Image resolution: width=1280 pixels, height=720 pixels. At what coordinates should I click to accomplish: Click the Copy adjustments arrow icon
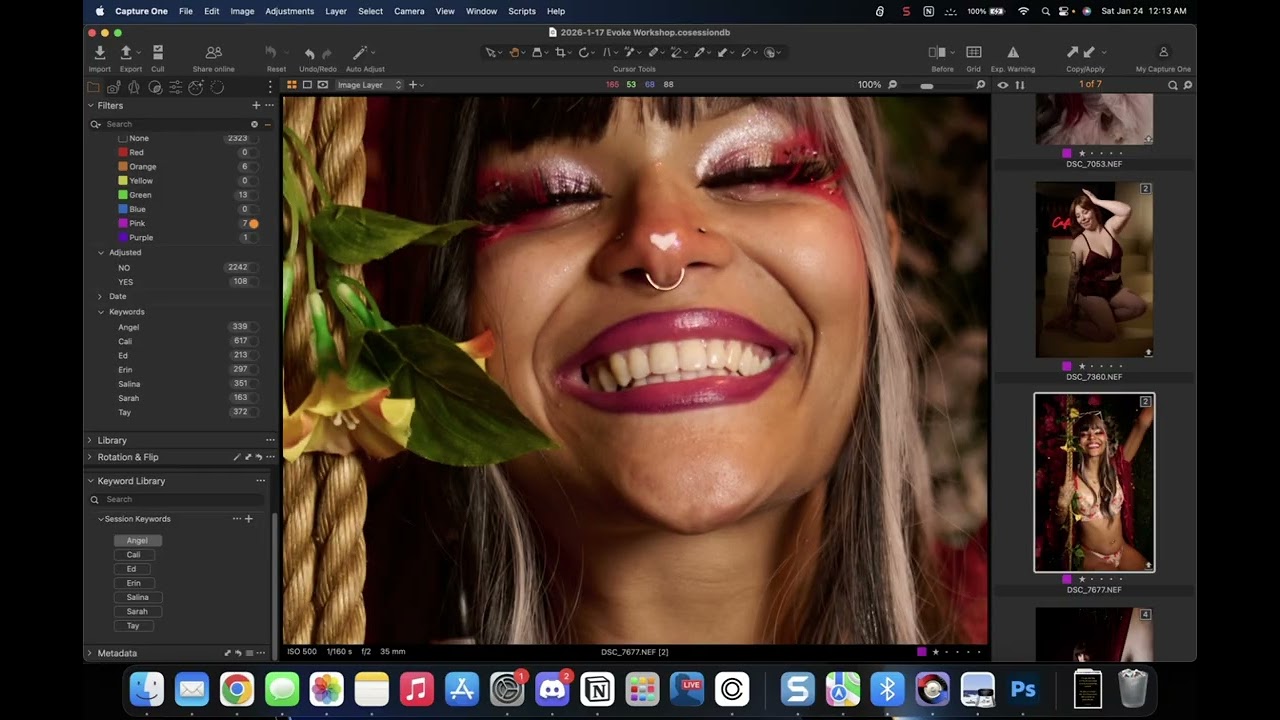click(1073, 52)
